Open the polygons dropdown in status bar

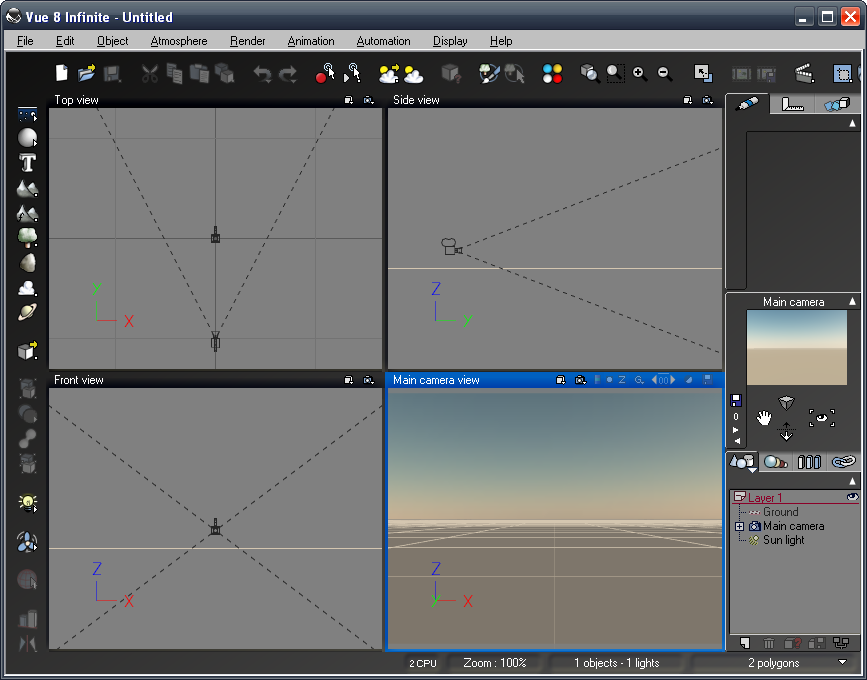pos(842,662)
